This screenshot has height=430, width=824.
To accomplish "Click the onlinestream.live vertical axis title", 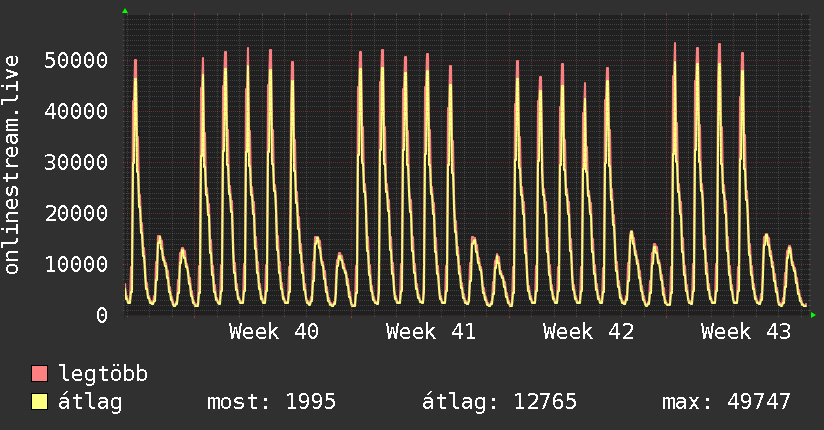I will click(x=12, y=165).
